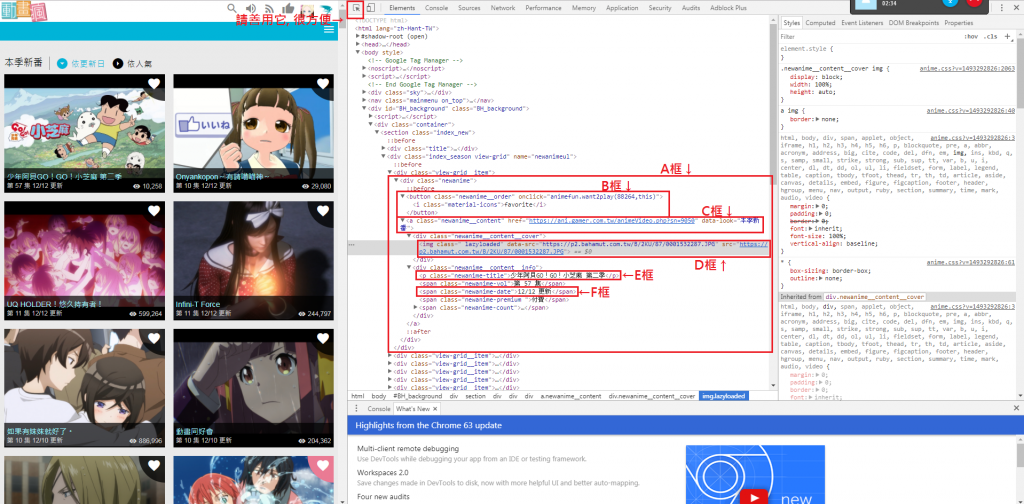The image size is (1024, 504).
Task: Open the Console tab in the bottom drawer
Action: coord(378,409)
